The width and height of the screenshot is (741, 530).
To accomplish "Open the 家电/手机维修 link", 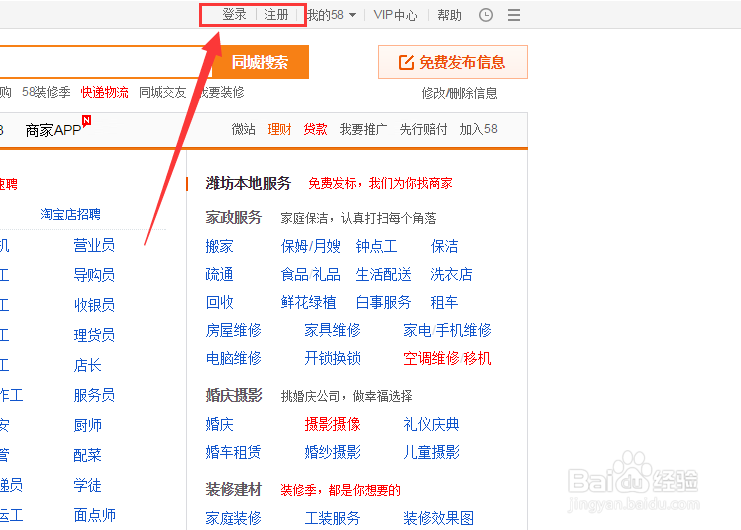I will point(447,330).
